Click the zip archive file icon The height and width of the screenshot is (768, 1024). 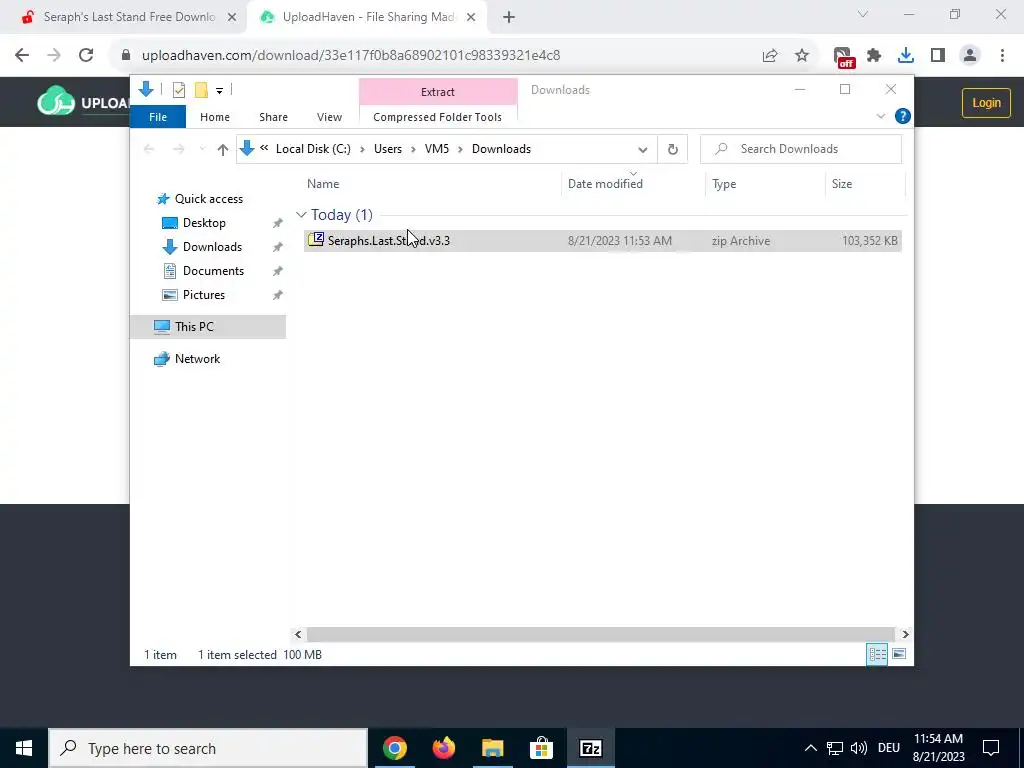[315, 240]
